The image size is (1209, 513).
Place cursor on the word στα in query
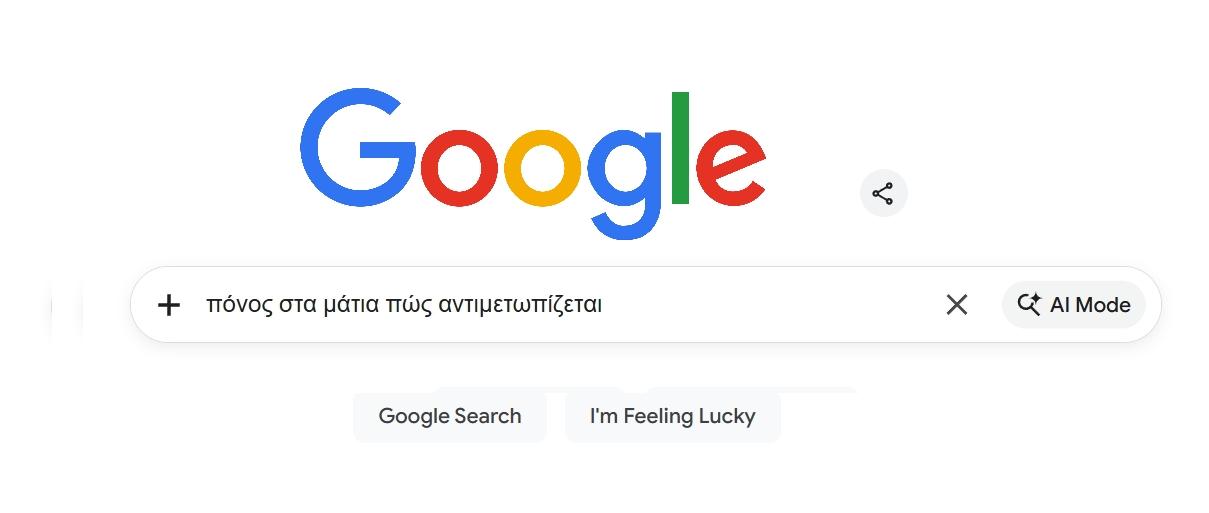tap(298, 305)
